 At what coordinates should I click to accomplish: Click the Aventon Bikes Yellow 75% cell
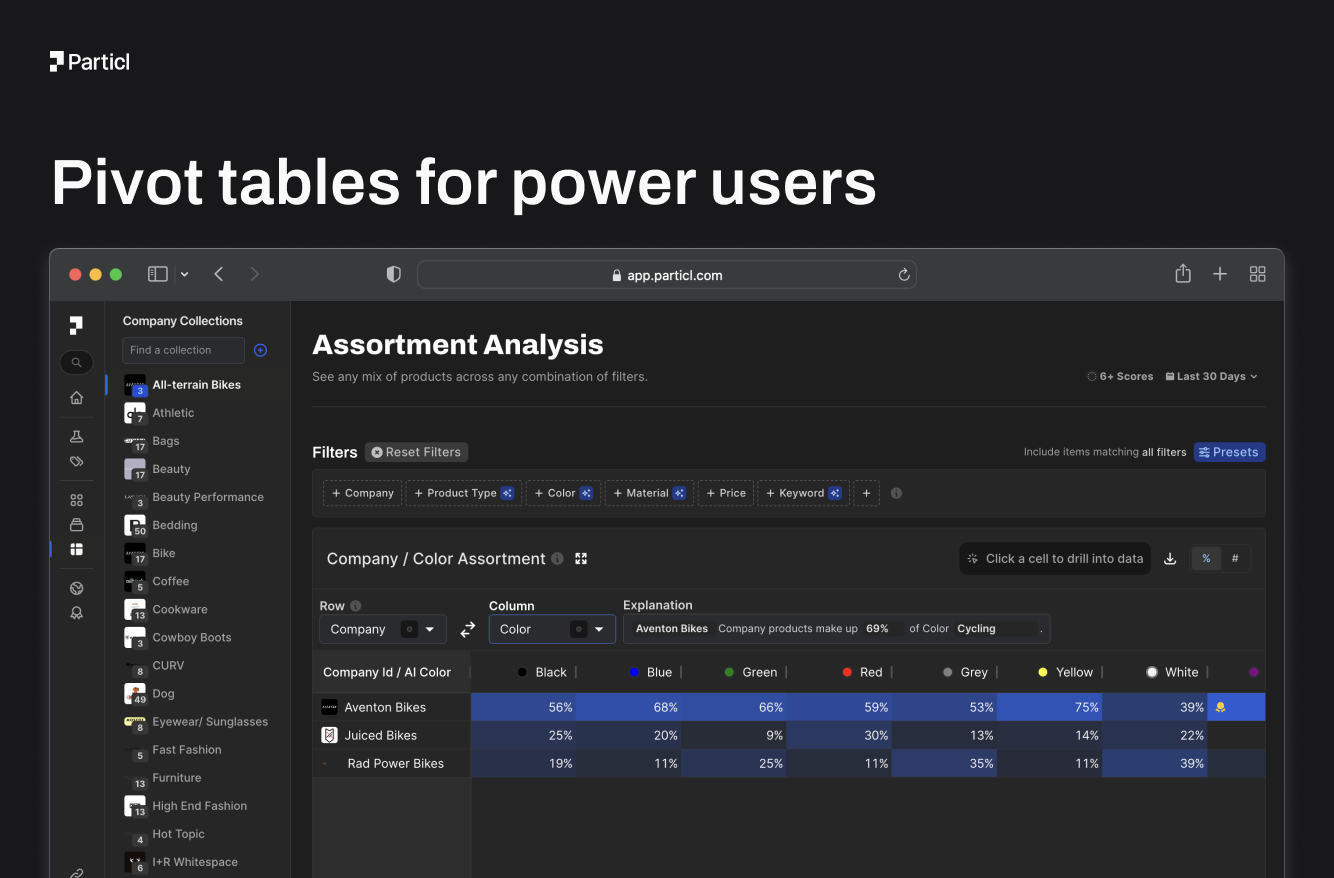click(x=1050, y=707)
